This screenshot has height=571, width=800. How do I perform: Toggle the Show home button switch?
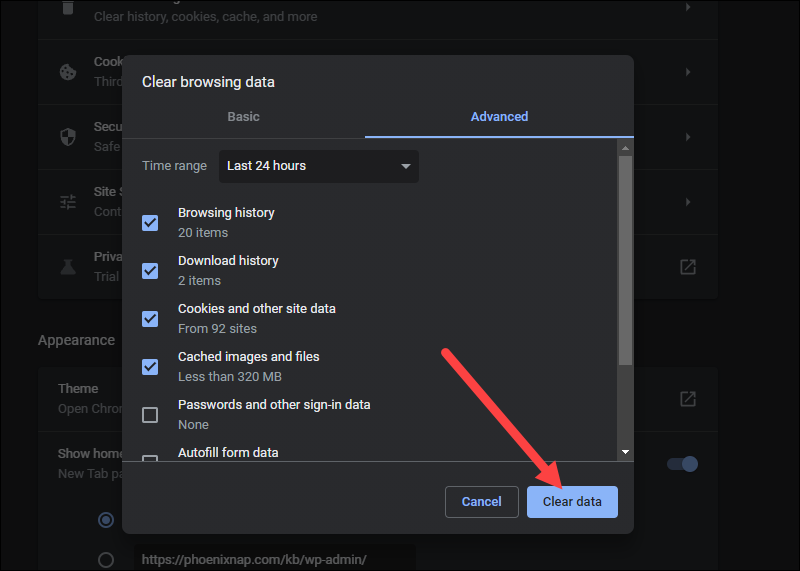click(683, 464)
